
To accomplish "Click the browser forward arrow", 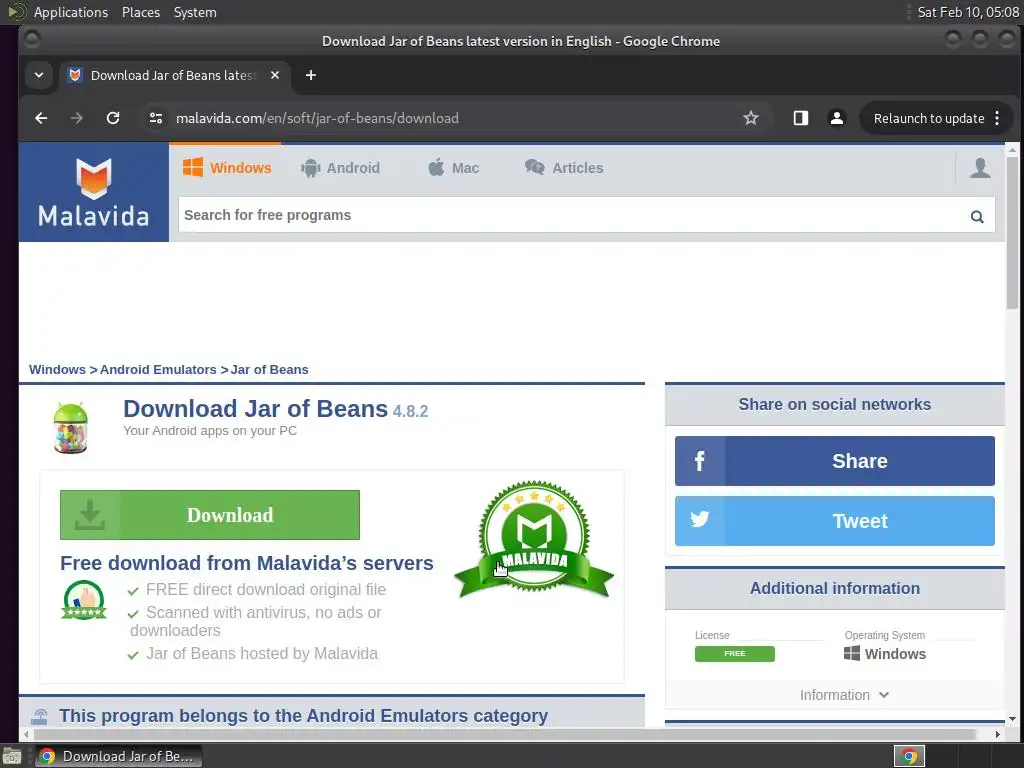I will (77, 118).
